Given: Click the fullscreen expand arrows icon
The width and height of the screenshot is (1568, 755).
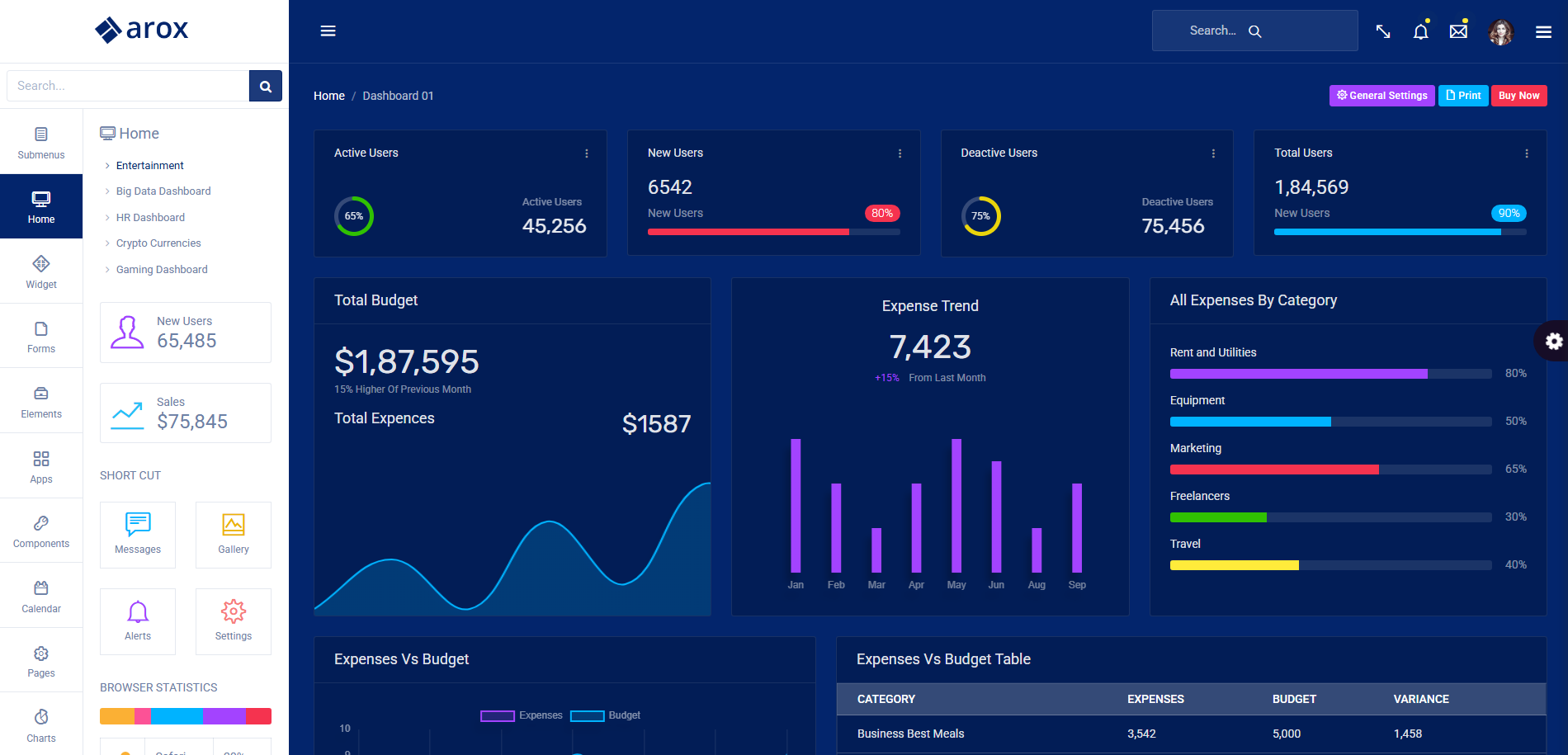Looking at the screenshot, I should [x=1383, y=31].
